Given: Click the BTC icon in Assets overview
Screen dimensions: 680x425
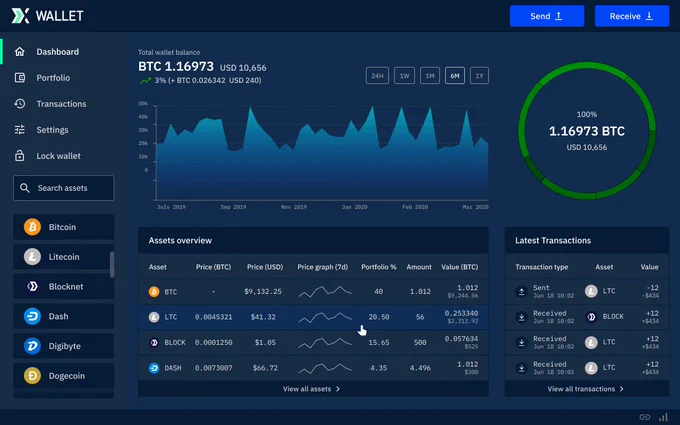Looking at the screenshot, I should (x=154, y=291).
